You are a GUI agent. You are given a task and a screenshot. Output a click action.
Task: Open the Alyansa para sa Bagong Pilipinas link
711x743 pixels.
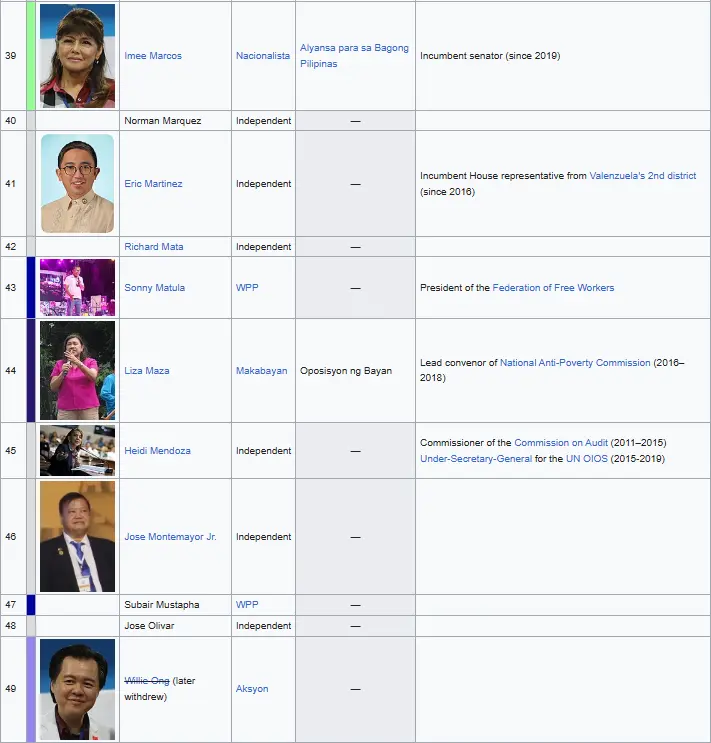[354, 55]
